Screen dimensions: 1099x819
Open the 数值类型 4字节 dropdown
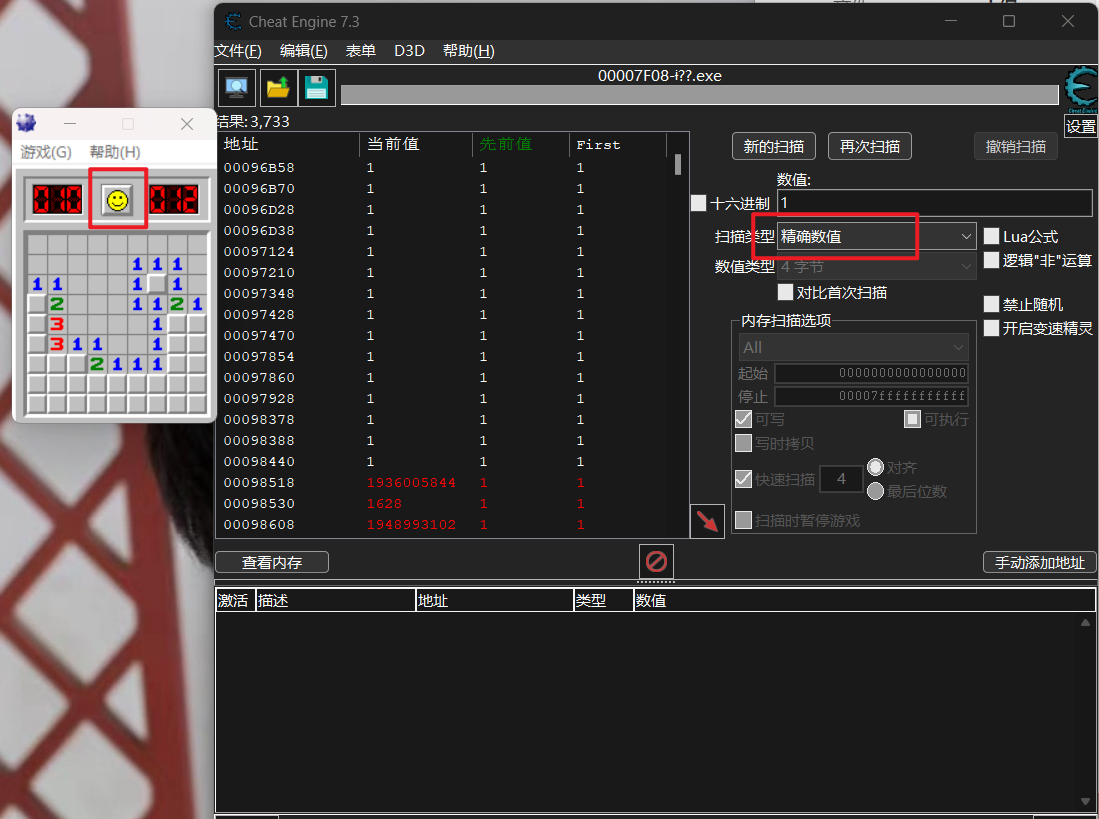pos(876,267)
